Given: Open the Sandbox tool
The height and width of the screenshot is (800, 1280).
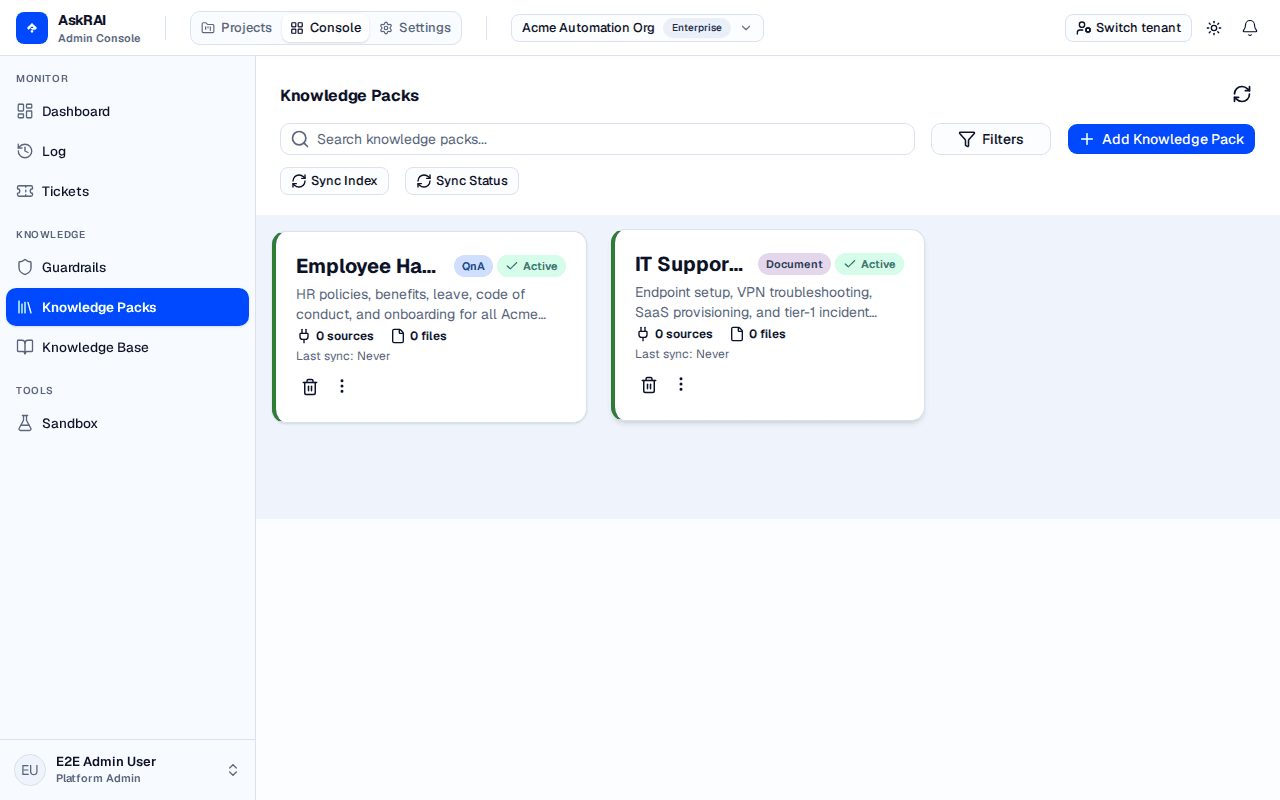Looking at the screenshot, I should (x=127, y=423).
